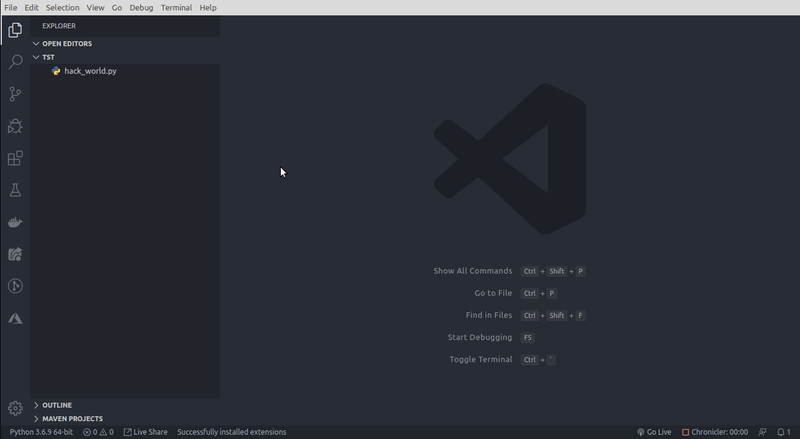
Task: Open the GitLens activity bar icon
Action: pyautogui.click(x=15, y=286)
